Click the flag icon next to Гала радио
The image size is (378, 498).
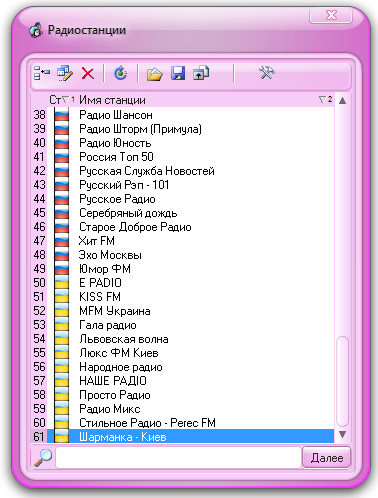[x=61, y=325]
